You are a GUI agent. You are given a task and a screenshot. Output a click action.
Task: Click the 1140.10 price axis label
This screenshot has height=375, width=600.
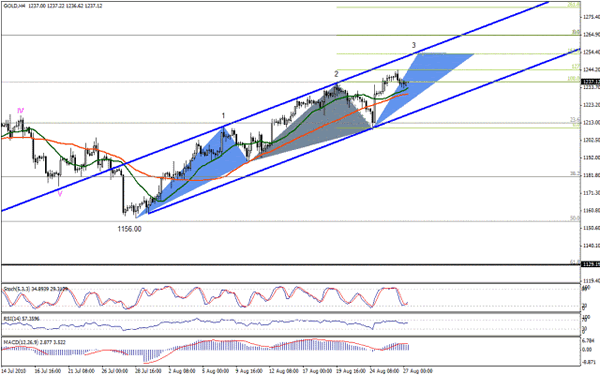592,246
